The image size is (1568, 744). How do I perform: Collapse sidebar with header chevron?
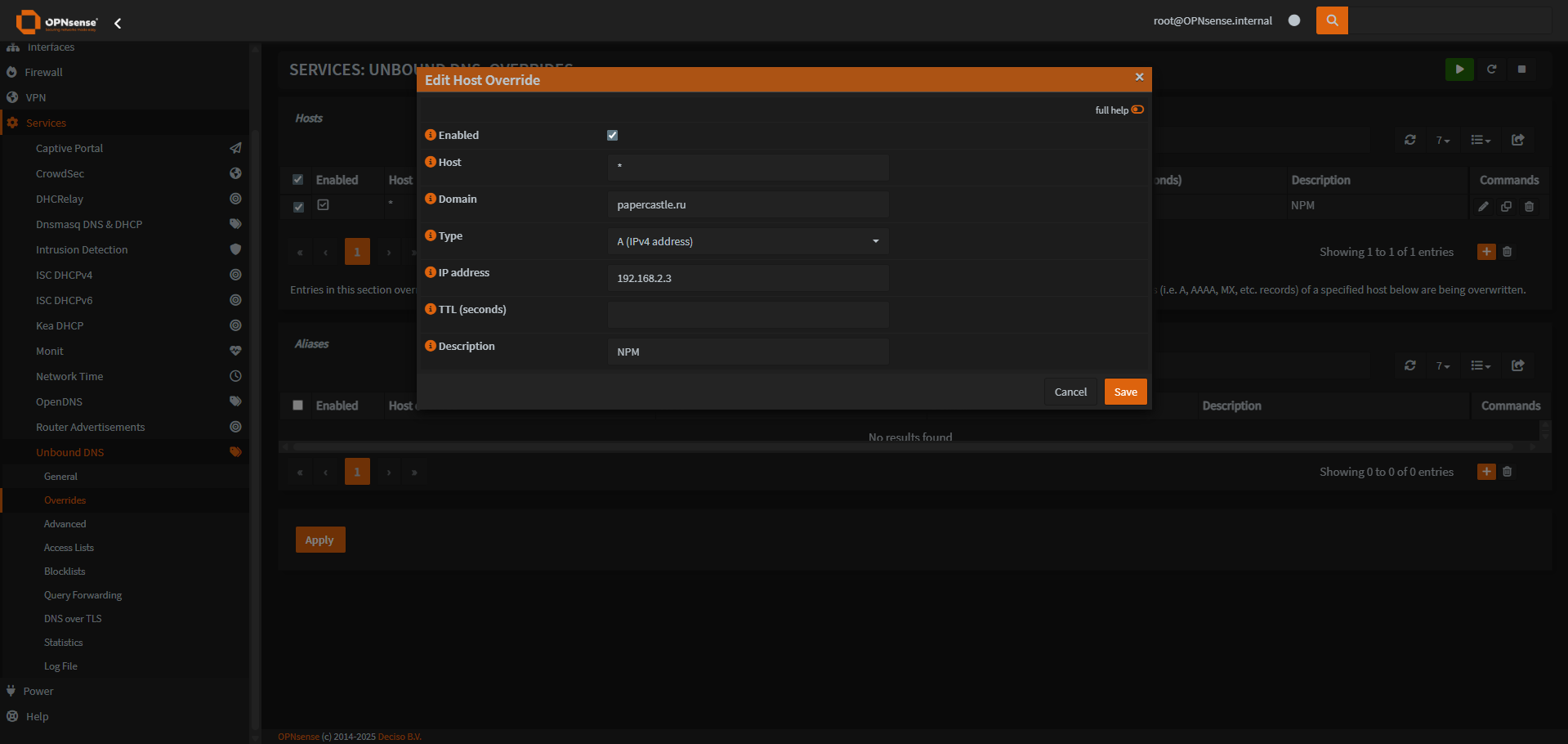coord(118,23)
